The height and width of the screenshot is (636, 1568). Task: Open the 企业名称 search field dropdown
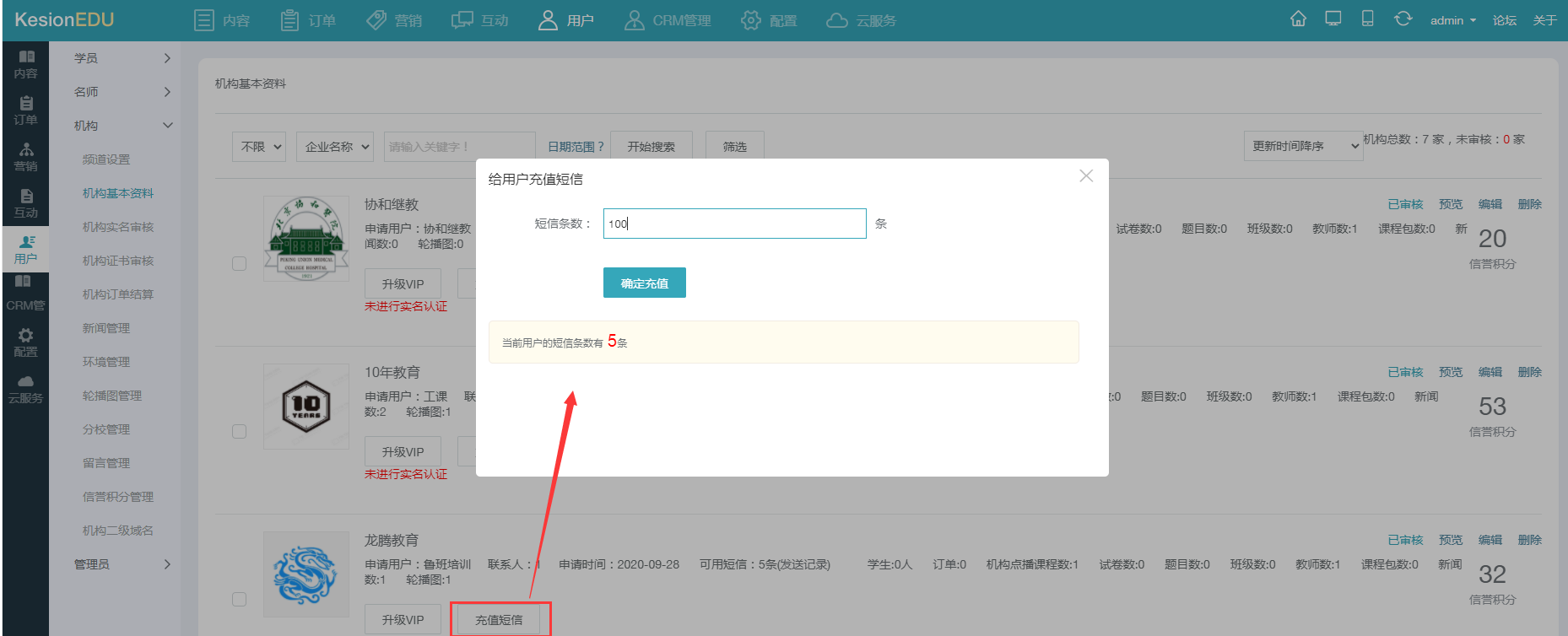coord(335,147)
